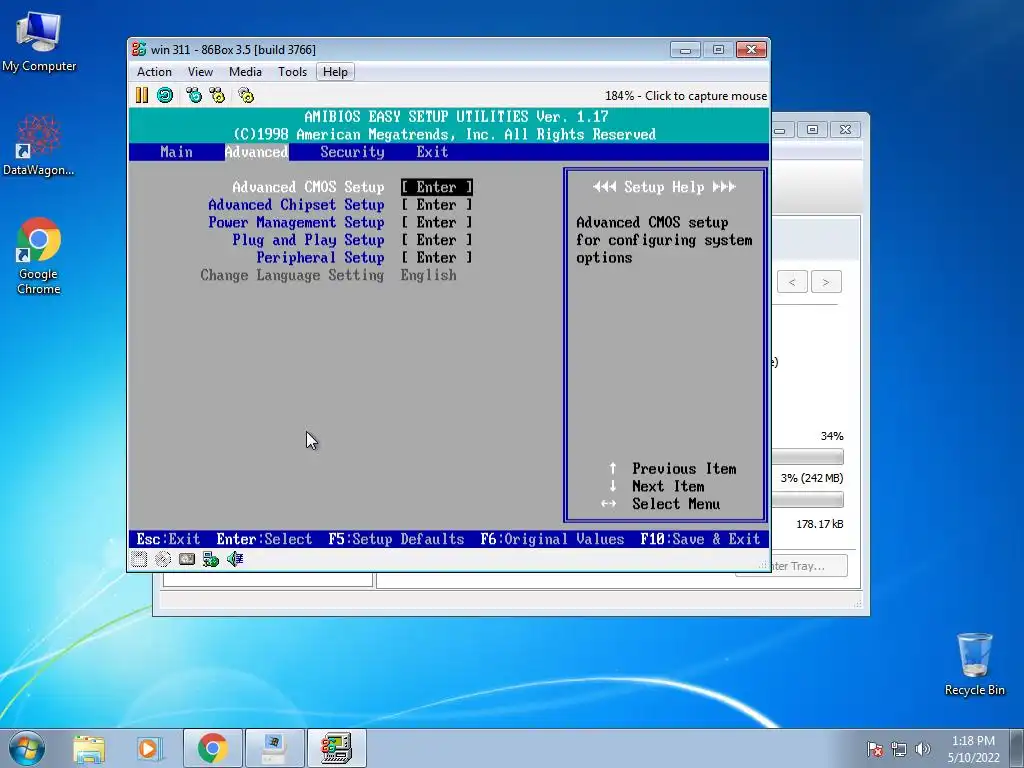Open the Action menu

(154, 72)
